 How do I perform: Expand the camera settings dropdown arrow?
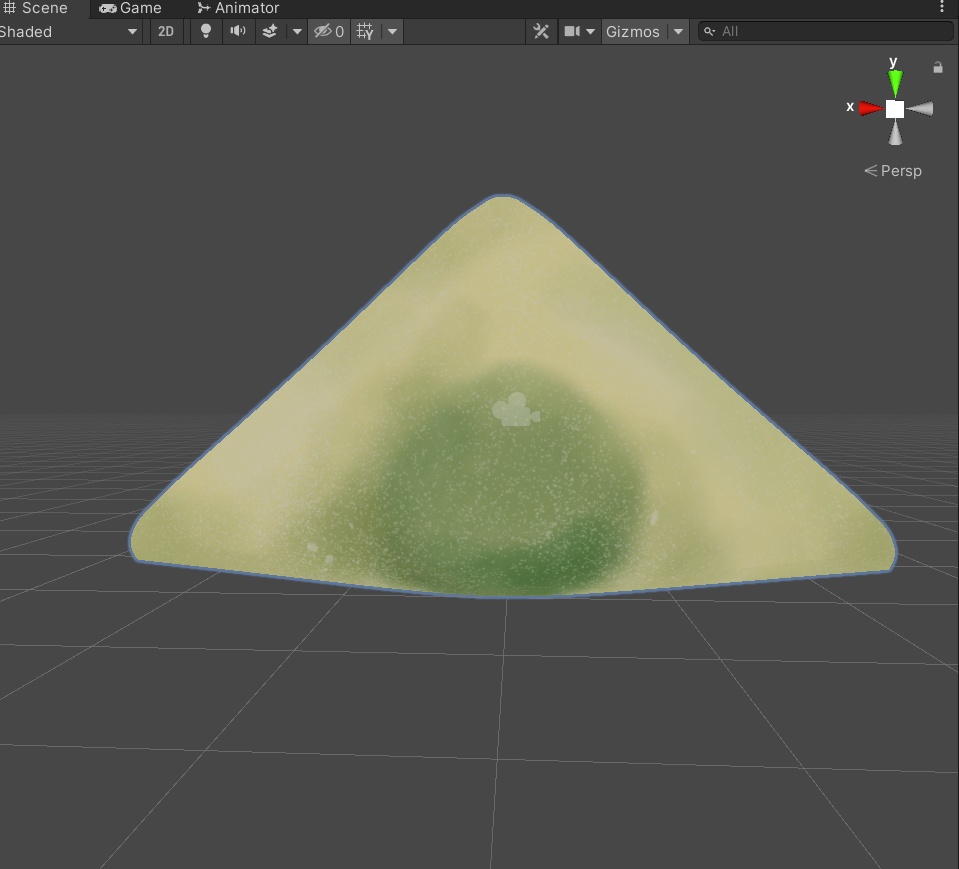click(590, 32)
